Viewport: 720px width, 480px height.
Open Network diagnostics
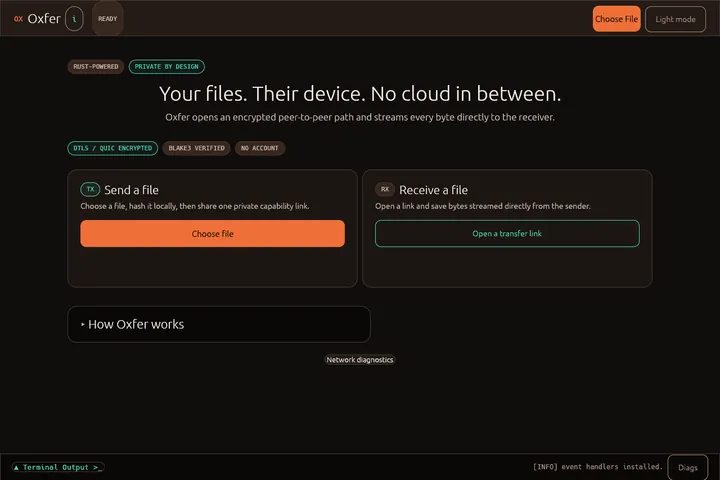tap(360, 360)
